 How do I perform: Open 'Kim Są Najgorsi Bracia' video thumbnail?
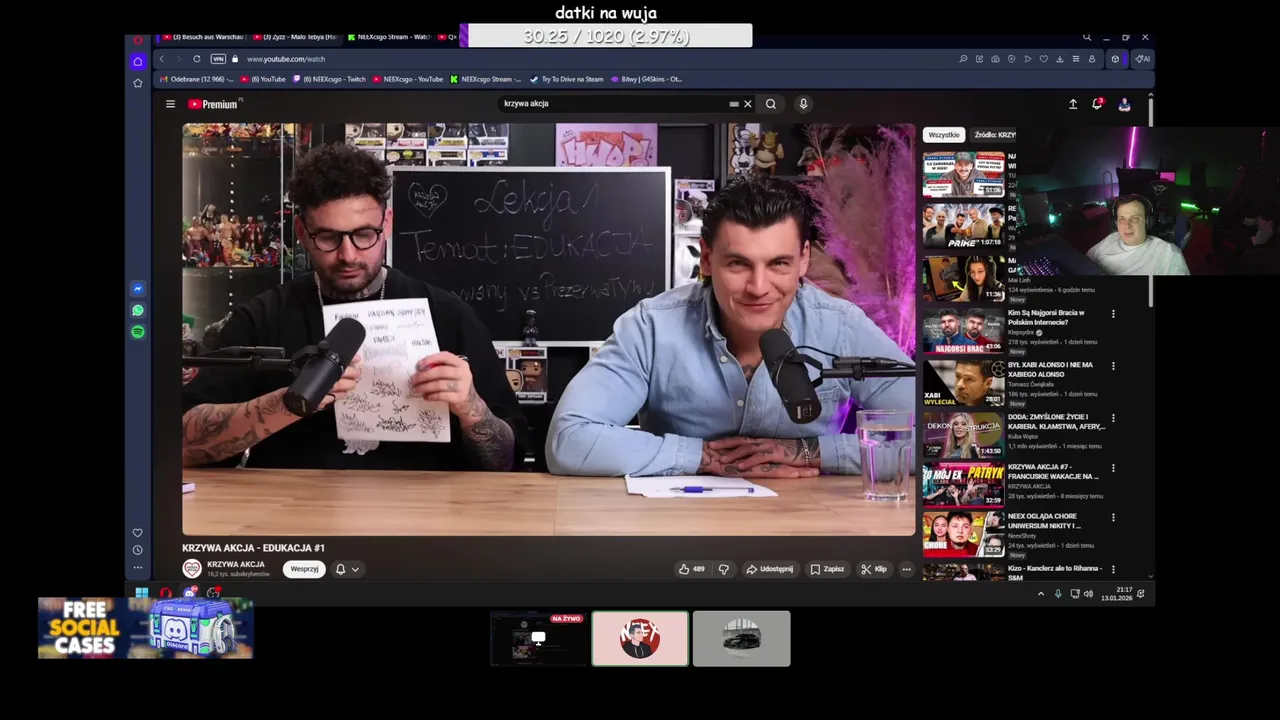963,331
